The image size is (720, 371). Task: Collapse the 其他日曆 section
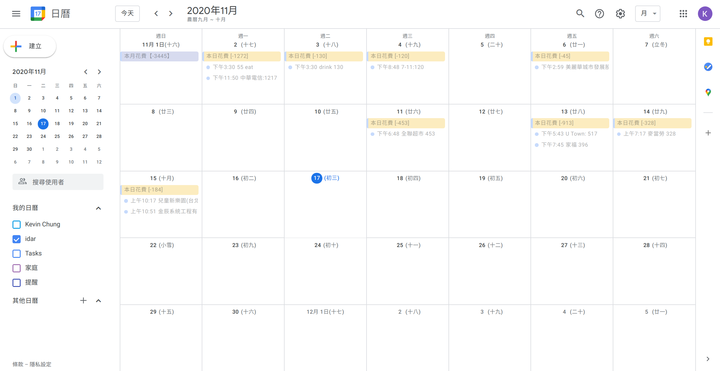tap(98, 301)
